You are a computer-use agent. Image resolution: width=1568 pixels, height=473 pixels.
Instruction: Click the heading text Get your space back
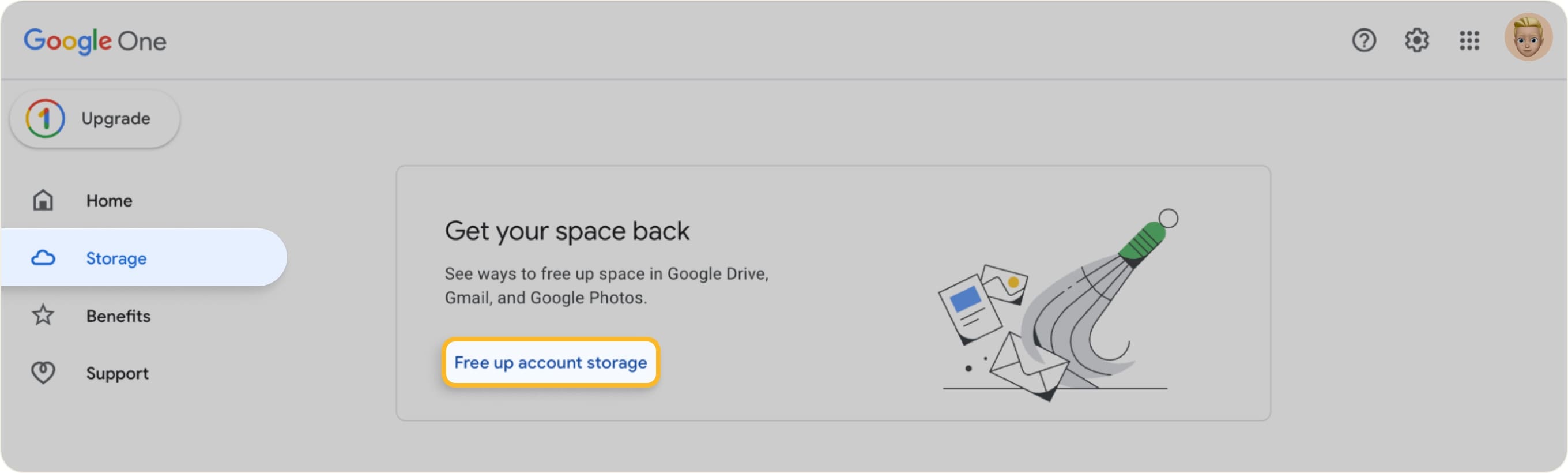[x=567, y=230]
